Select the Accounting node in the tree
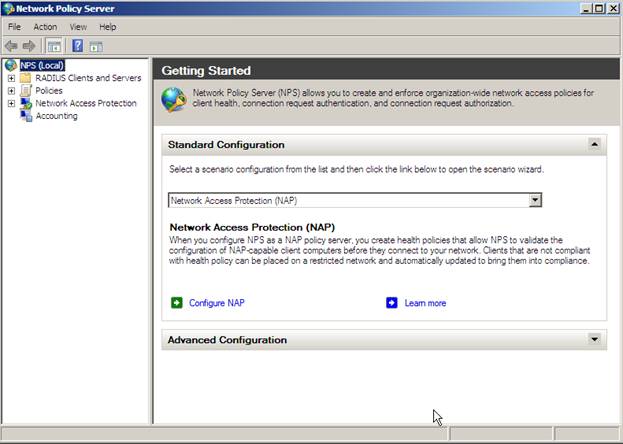The height and width of the screenshot is (444, 623). pyautogui.click(x=56, y=116)
